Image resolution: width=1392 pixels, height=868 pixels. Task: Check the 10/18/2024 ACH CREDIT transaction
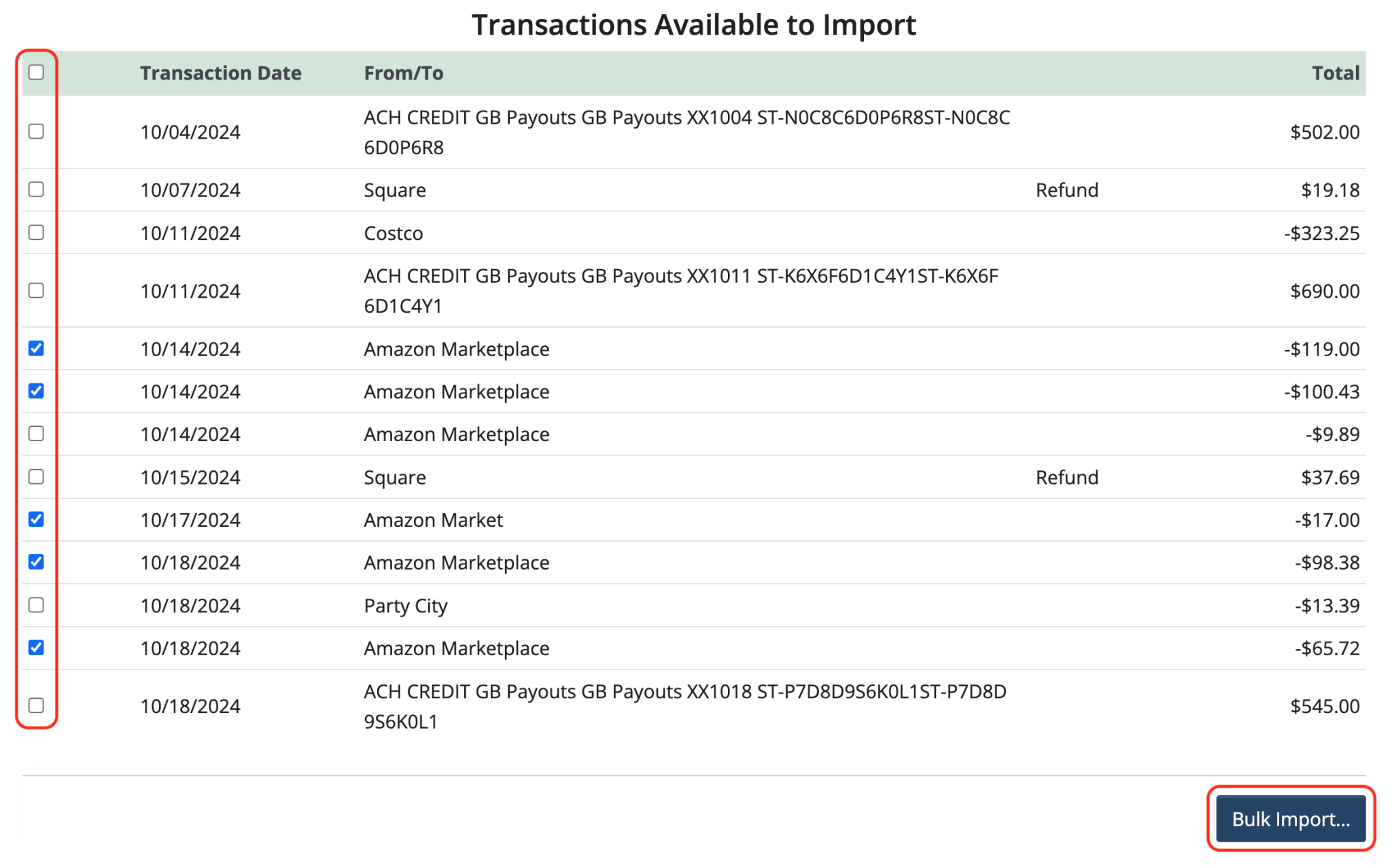[36, 706]
